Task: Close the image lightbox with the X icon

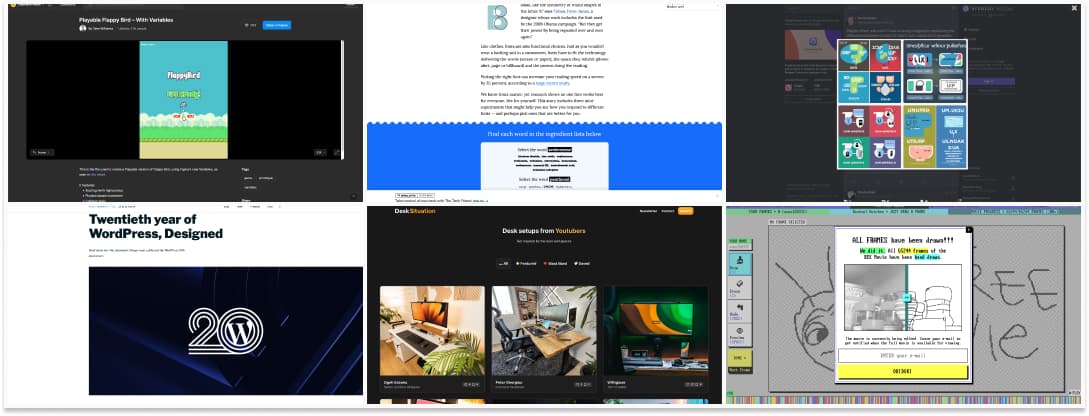Action: point(1074,8)
